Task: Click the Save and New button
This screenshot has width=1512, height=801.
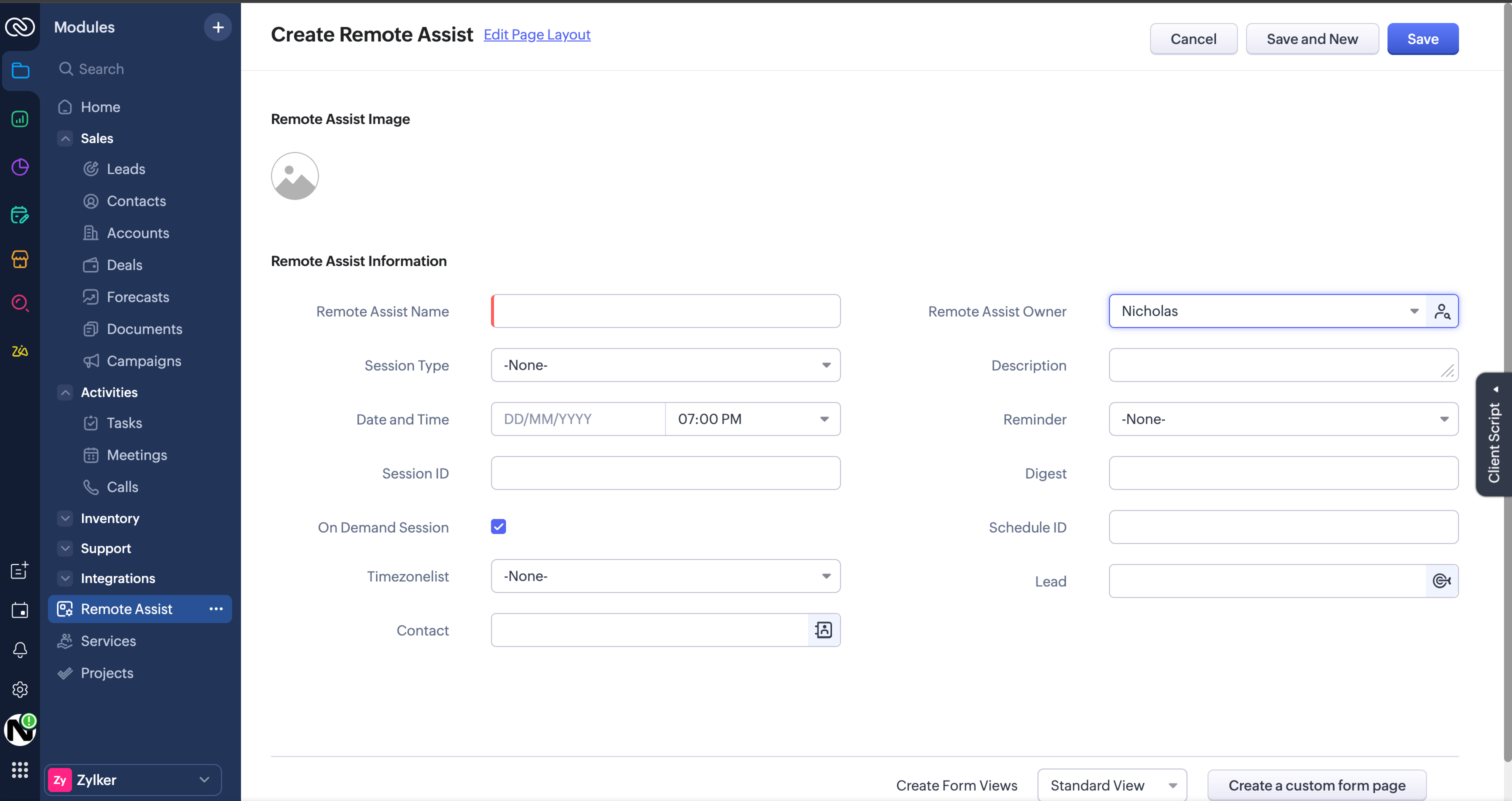Action: 1312,39
